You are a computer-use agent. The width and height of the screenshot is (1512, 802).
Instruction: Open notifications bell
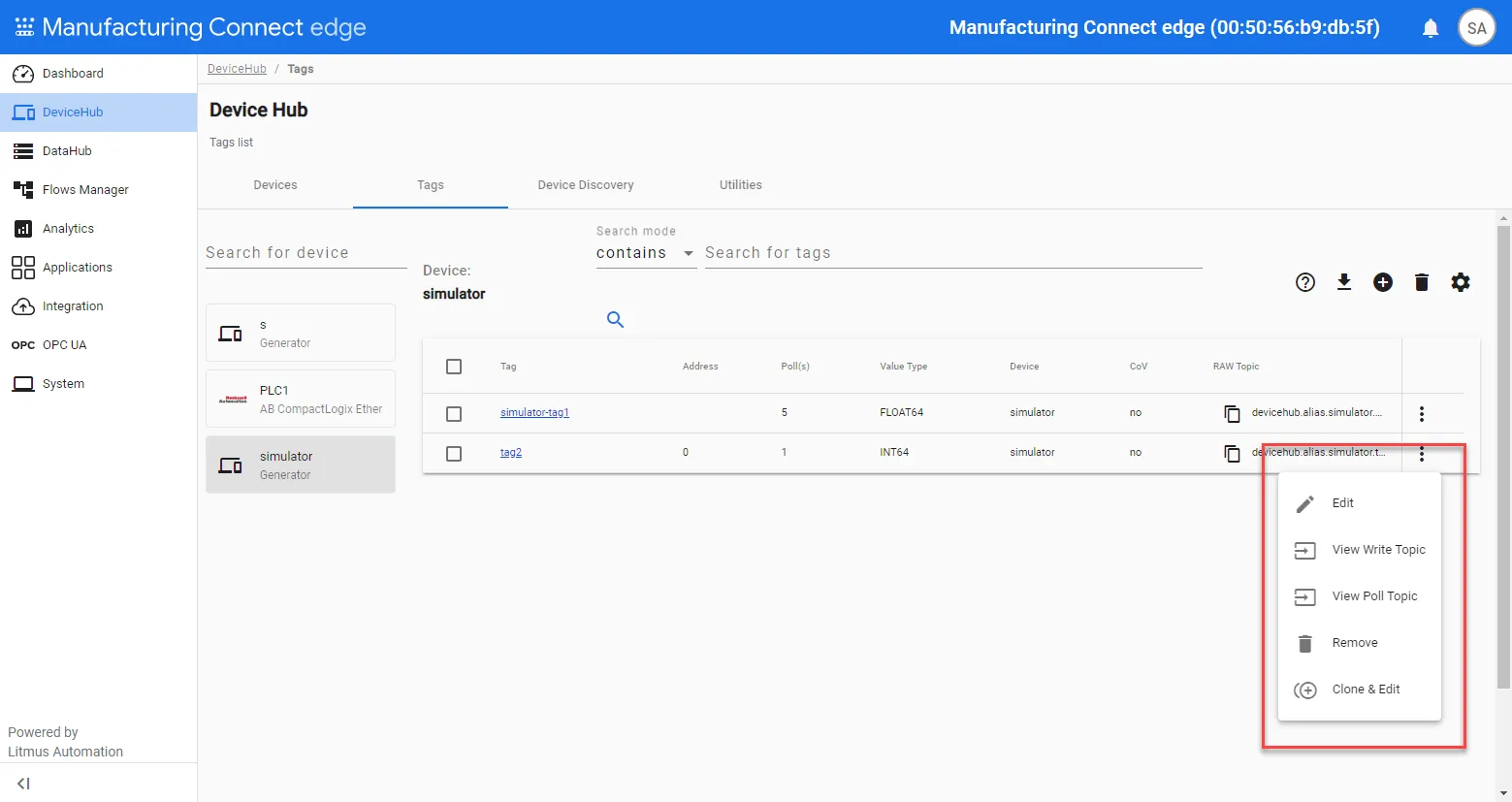[x=1431, y=28]
